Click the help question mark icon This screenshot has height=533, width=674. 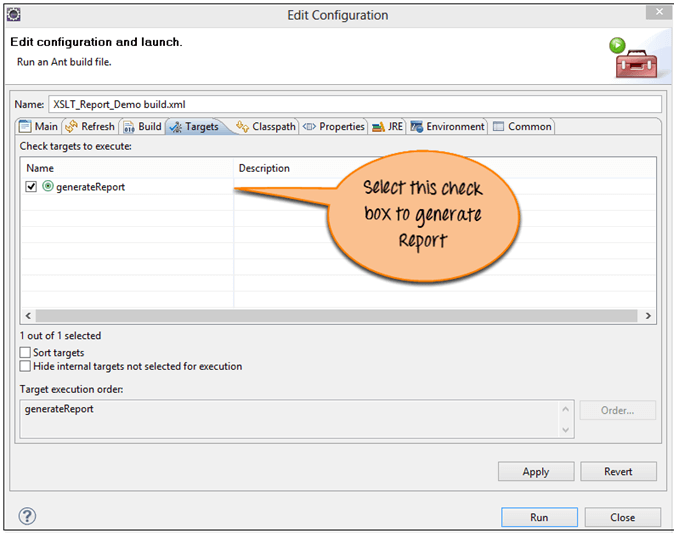(x=27, y=516)
